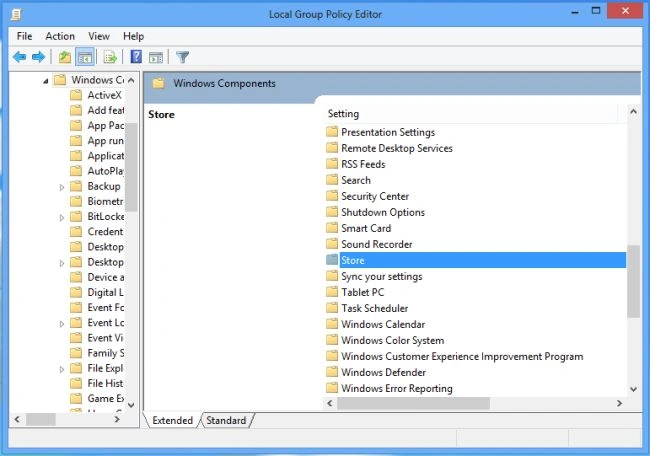The image size is (650, 456).
Task: Open Help via the question mark icon
Action: [136, 56]
